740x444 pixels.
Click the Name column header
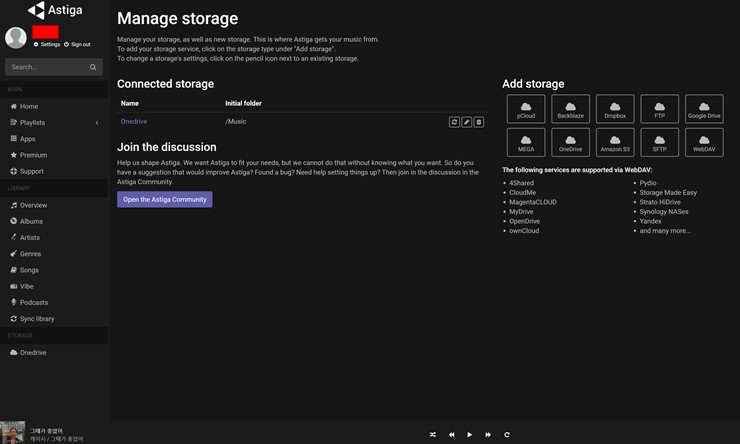(130, 103)
